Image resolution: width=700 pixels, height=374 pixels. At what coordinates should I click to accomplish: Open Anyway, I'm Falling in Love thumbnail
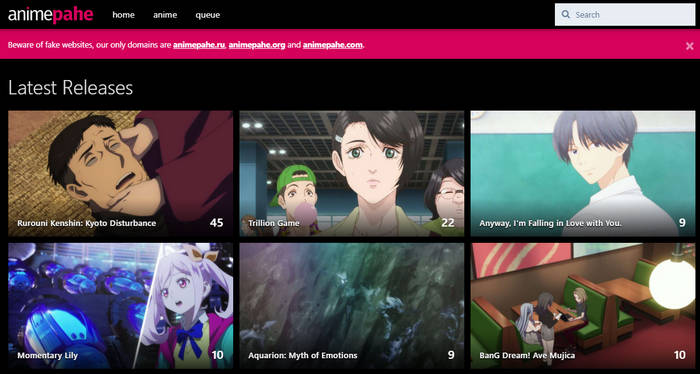pyautogui.click(x=583, y=174)
